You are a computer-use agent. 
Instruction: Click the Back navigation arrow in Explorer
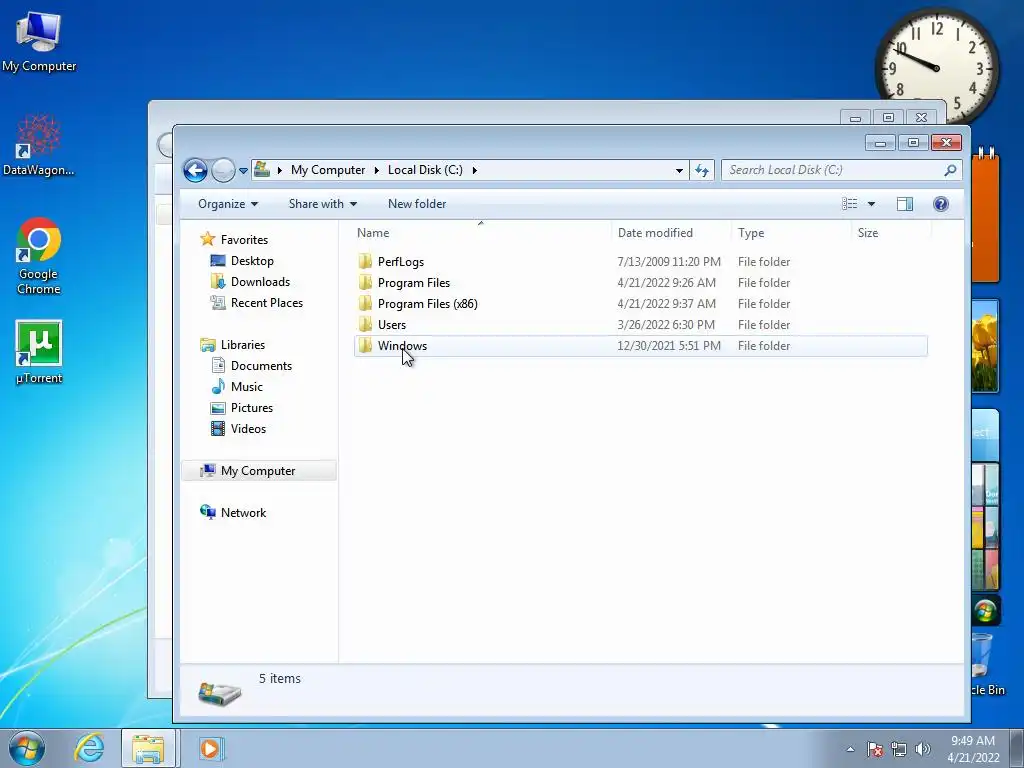pos(195,170)
